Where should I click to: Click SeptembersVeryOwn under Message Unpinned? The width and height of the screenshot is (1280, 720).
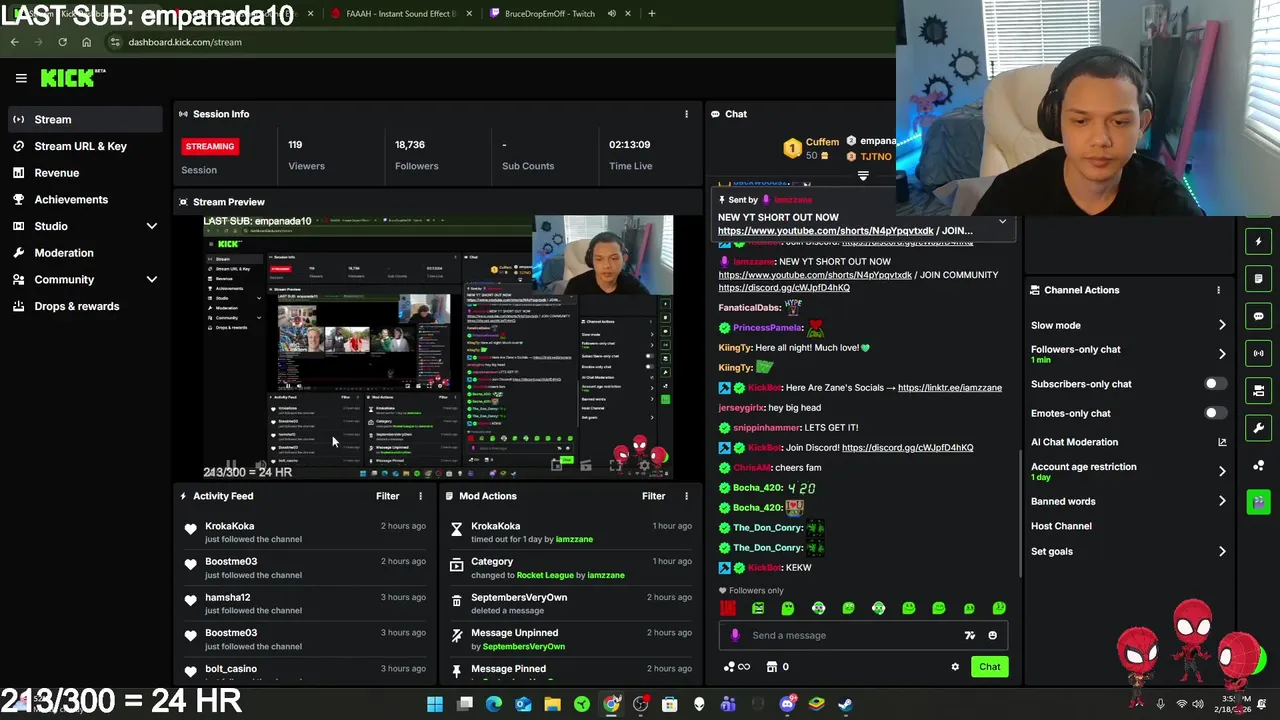coord(524,647)
